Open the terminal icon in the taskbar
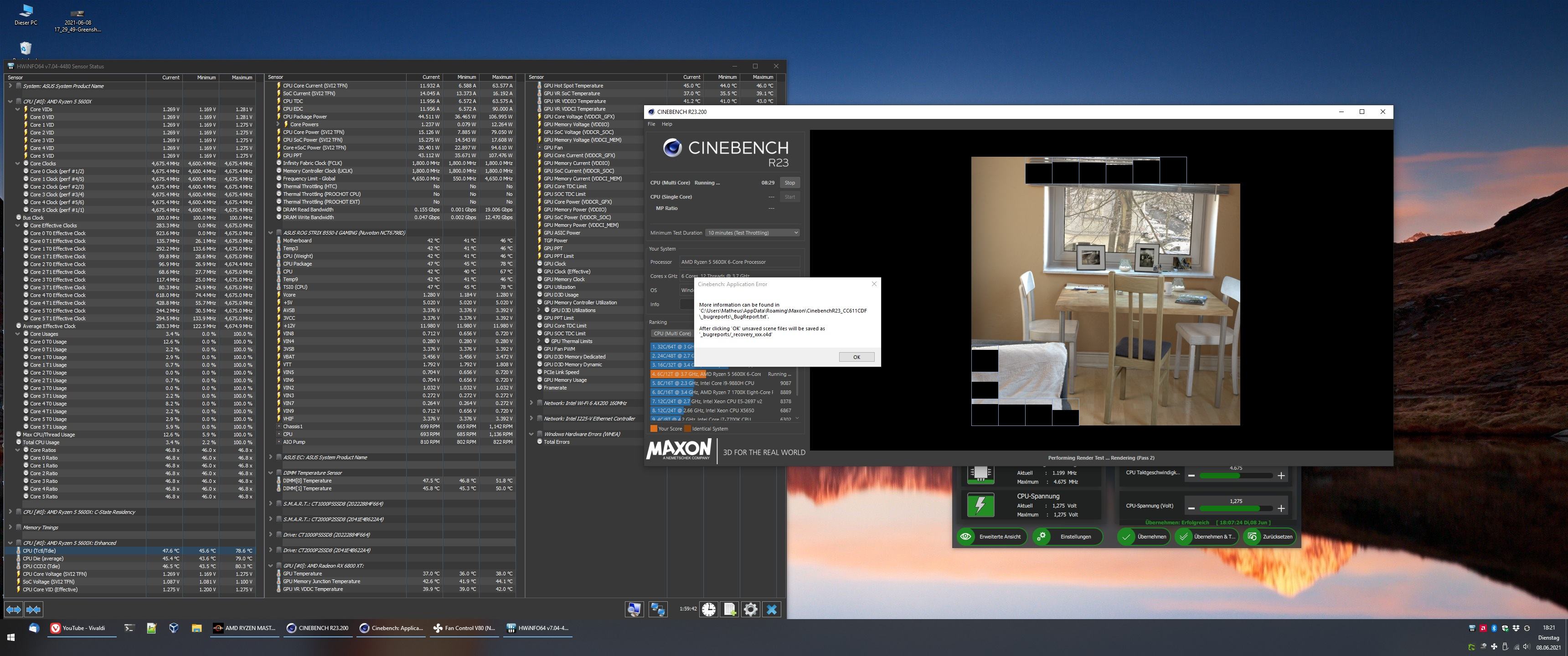The height and width of the screenshot is (656, 1568). 129,628
